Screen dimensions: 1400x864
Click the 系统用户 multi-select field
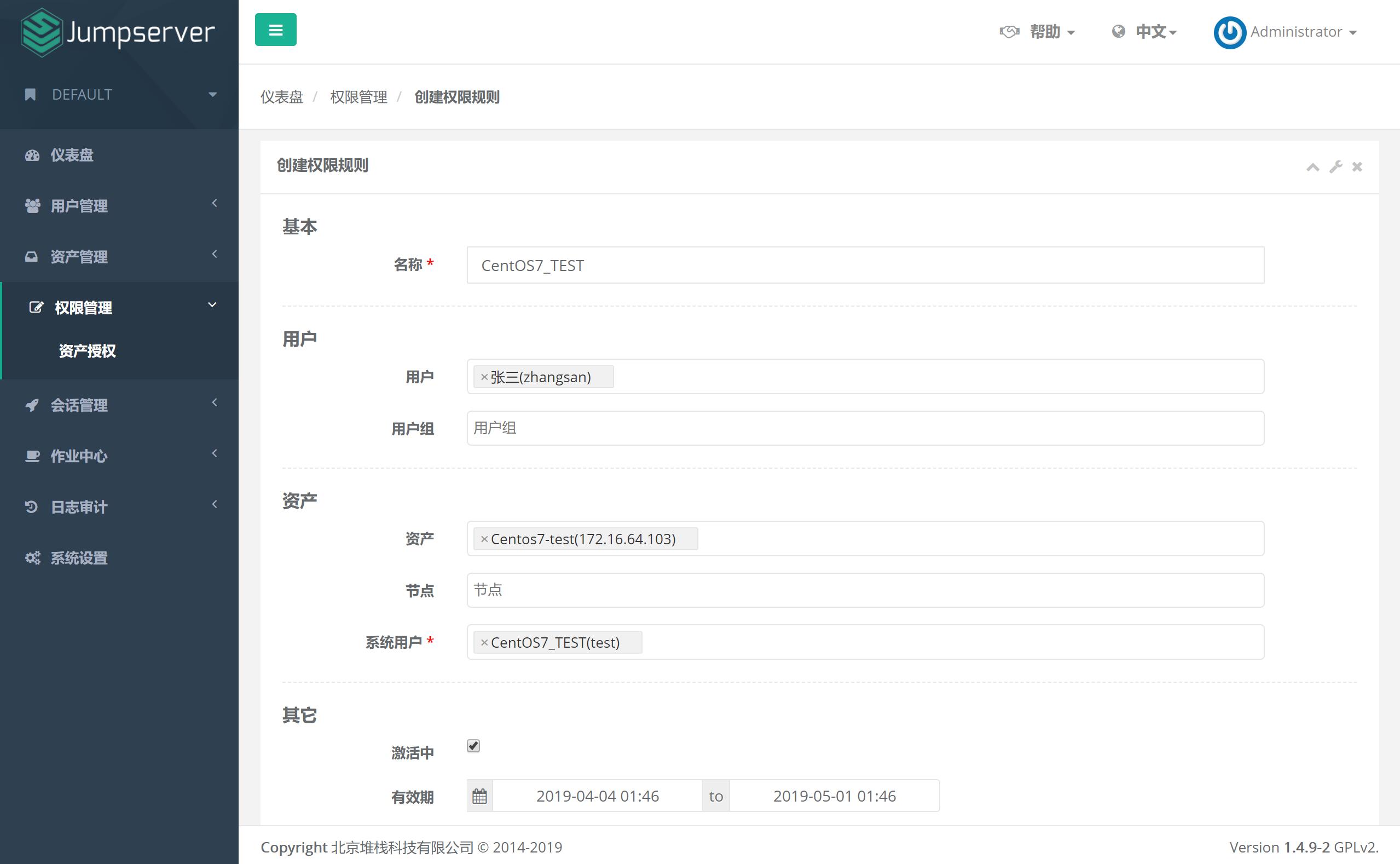(x=865, y=642)
